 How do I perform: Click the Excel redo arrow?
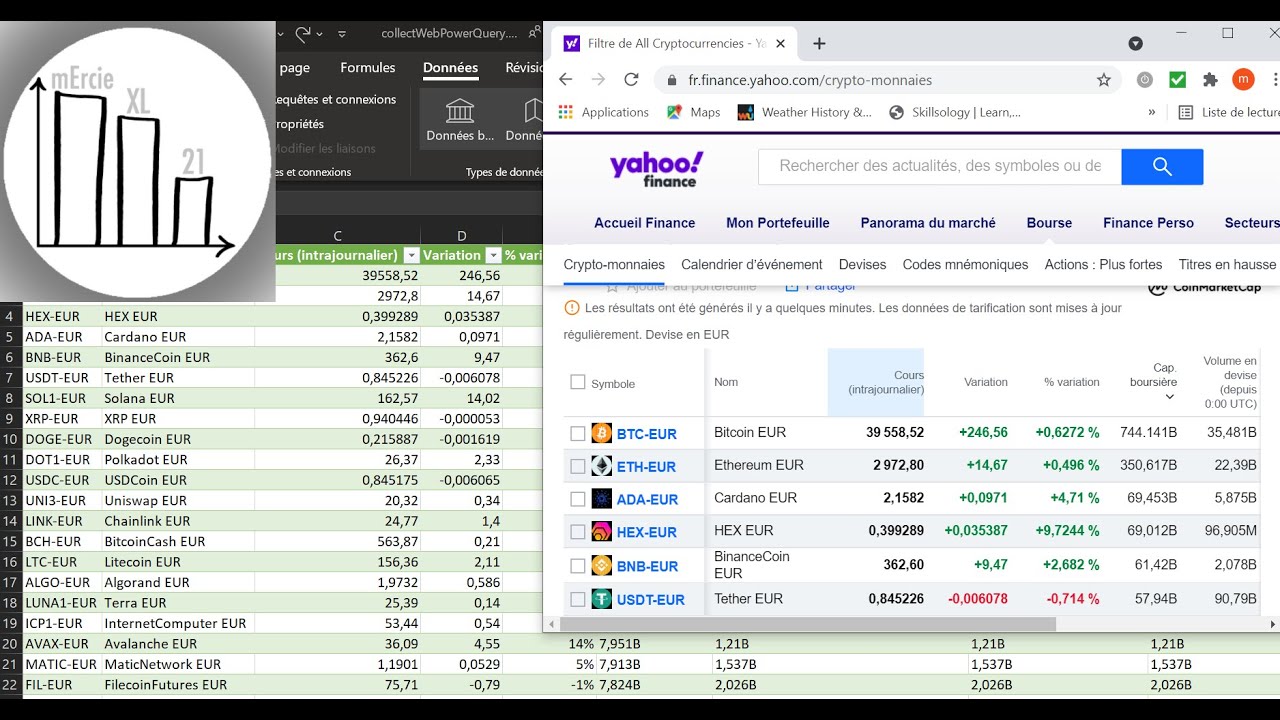click(303, 33)
